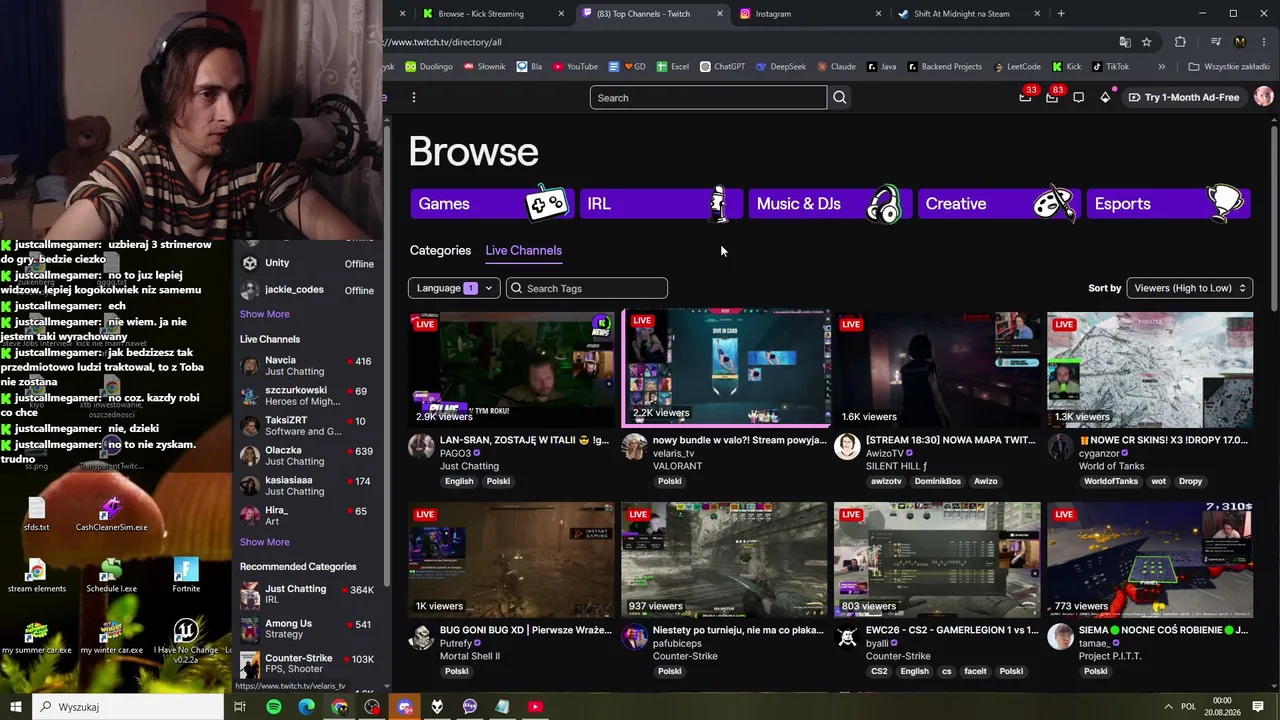
Task: Open the Sort by Viewers dropdown
Action: 1190,288
